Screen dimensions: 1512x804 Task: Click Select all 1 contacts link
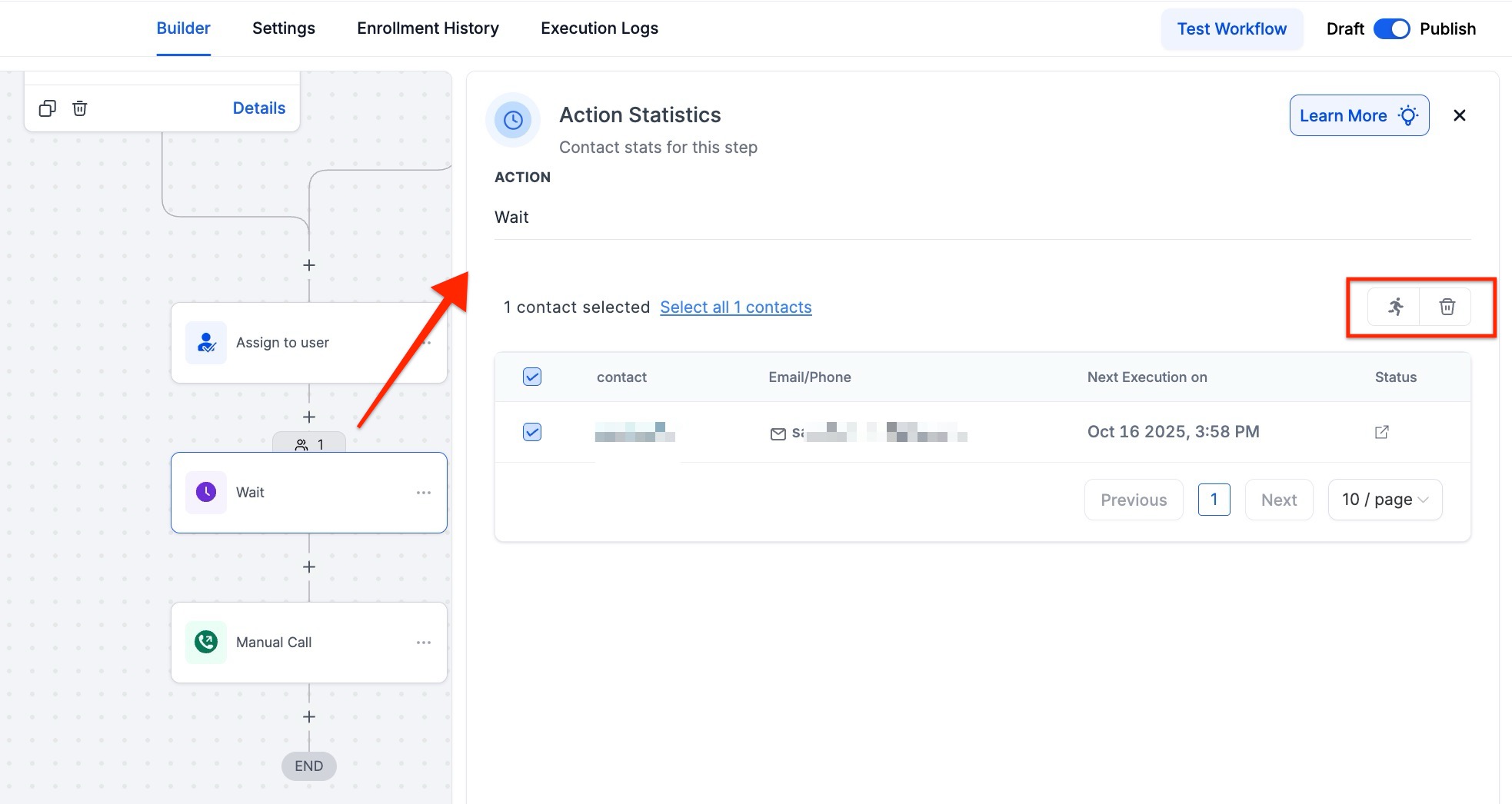click(x=735, y=307)
